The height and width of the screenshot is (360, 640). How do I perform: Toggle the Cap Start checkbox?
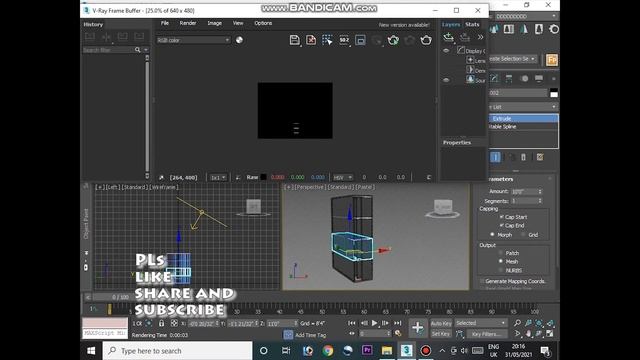(502, 217)
